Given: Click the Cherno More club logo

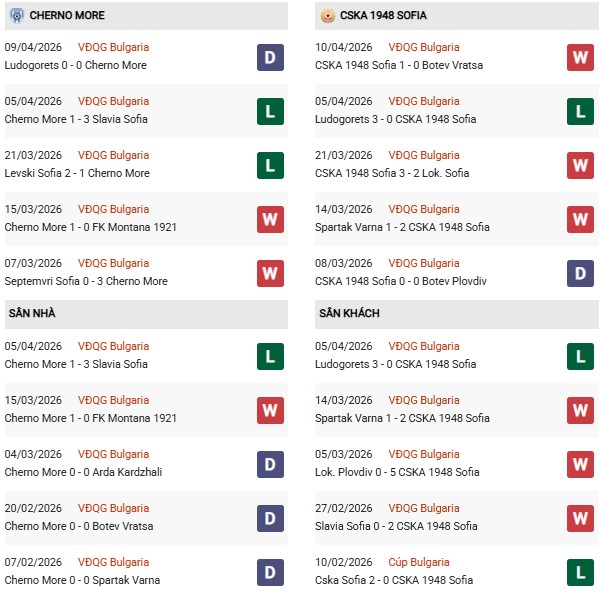Looking at the screenshot, I should (x=16, y=16).
